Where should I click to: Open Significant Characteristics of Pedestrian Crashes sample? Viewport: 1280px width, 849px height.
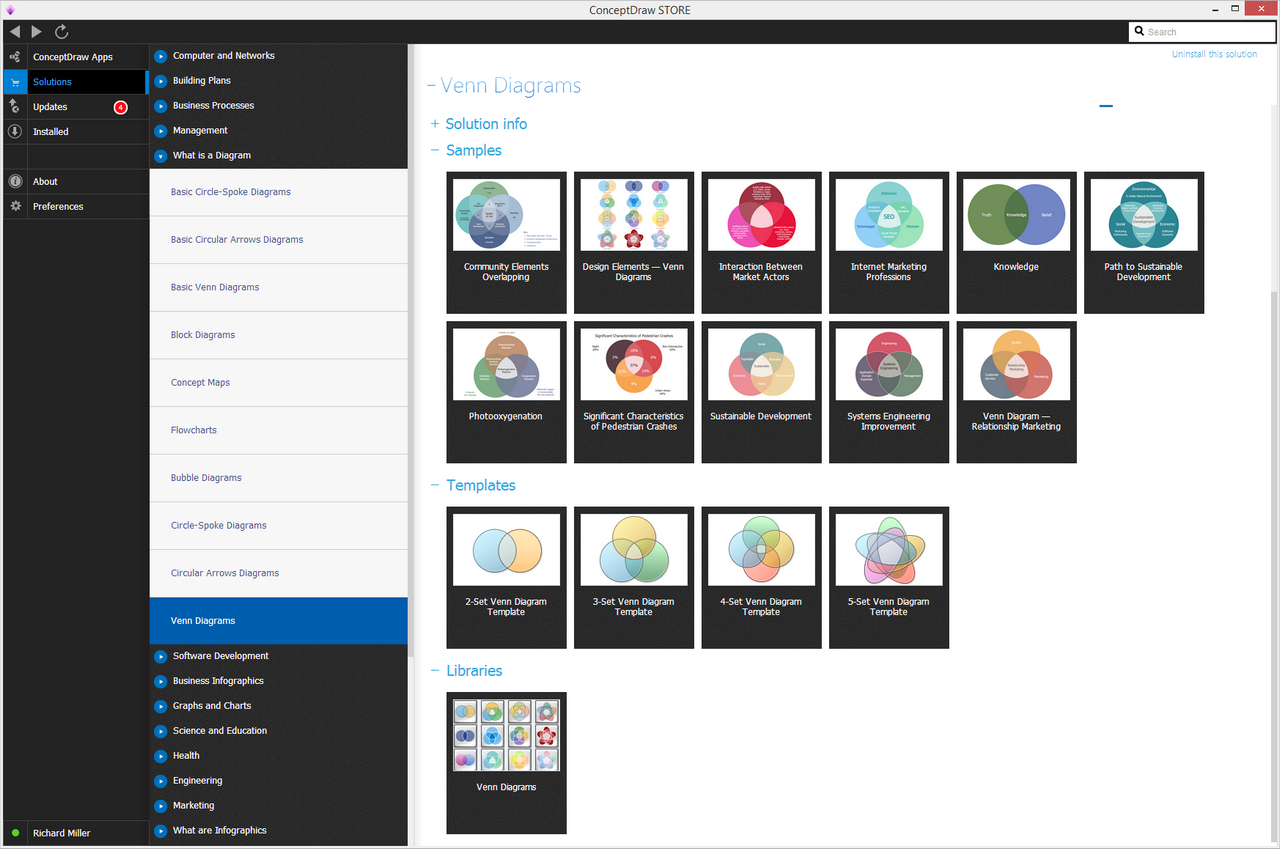pos(634,392)
